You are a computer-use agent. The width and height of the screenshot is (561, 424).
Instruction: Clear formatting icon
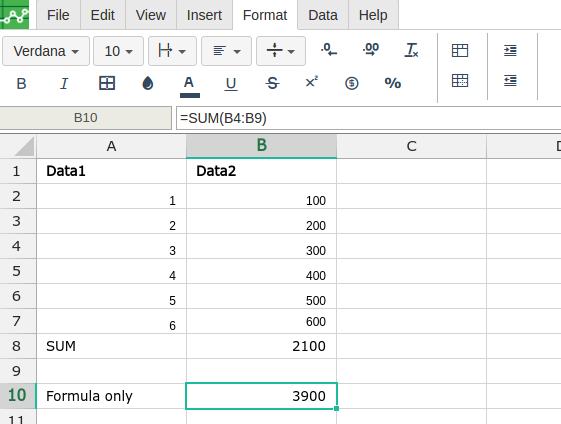pos(411,50)
